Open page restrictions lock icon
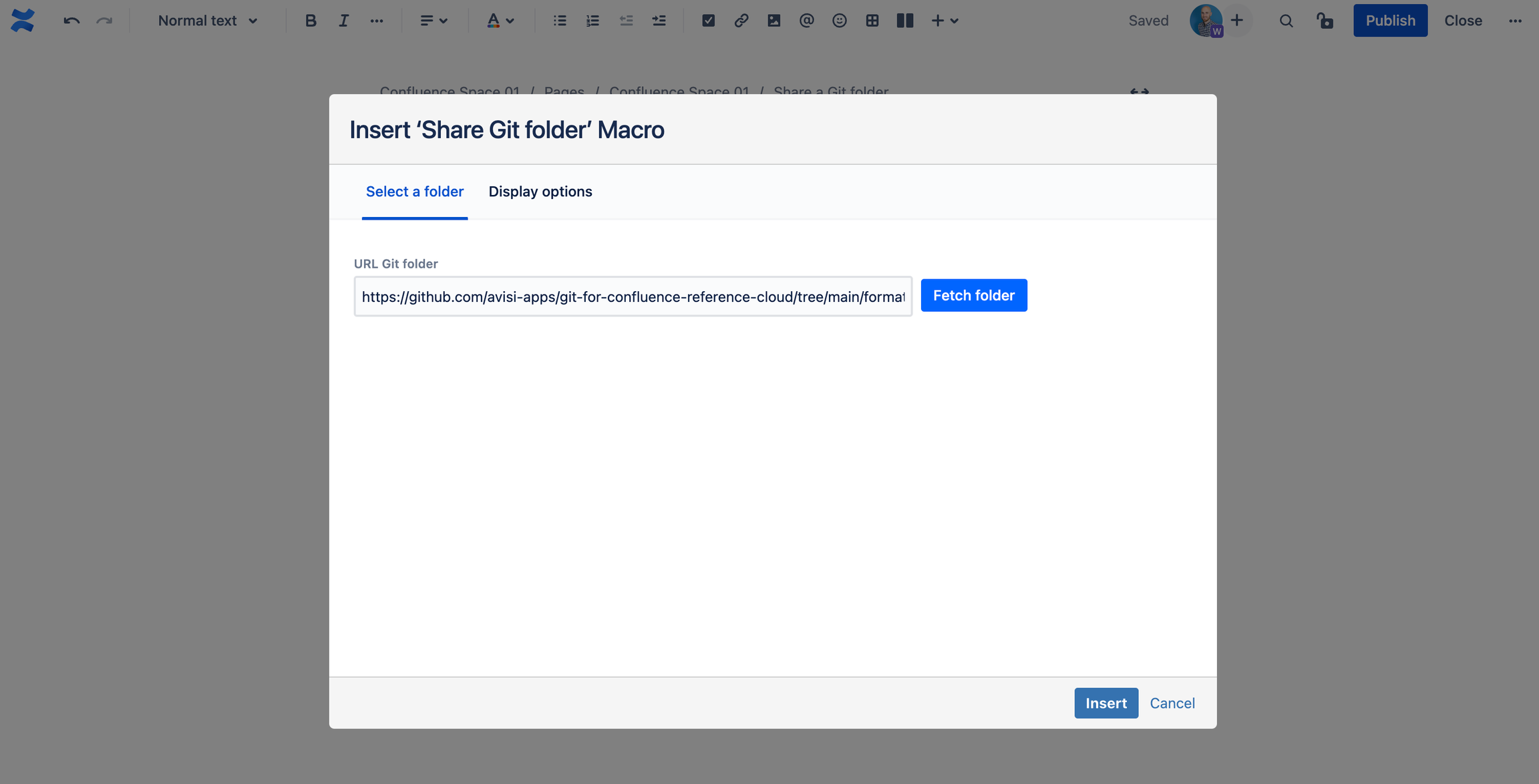 pos(1325,21)
